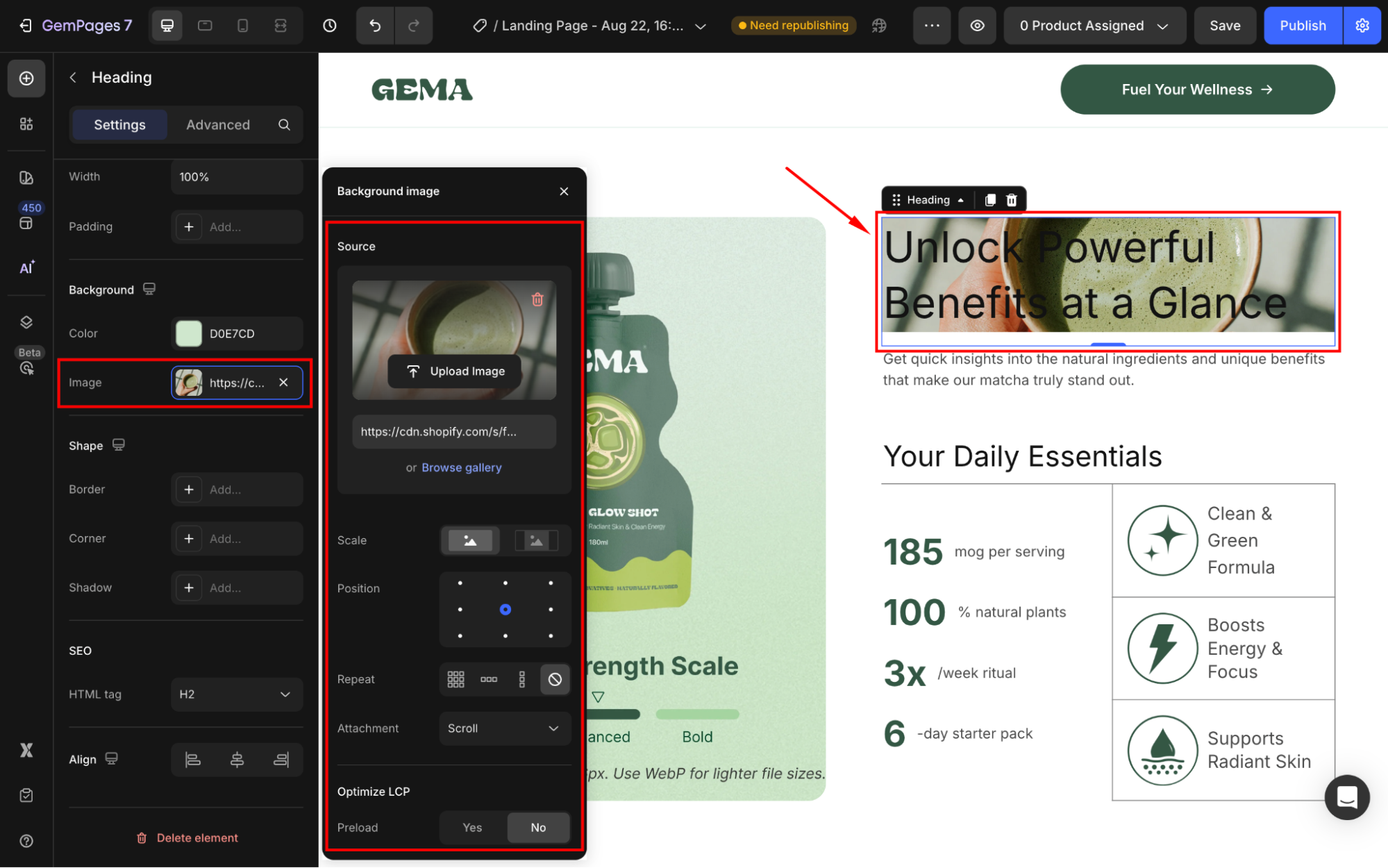This screenshot has width=1388, height=868.
Task: Select no-repeat background option
Action: tap(555, 679)
